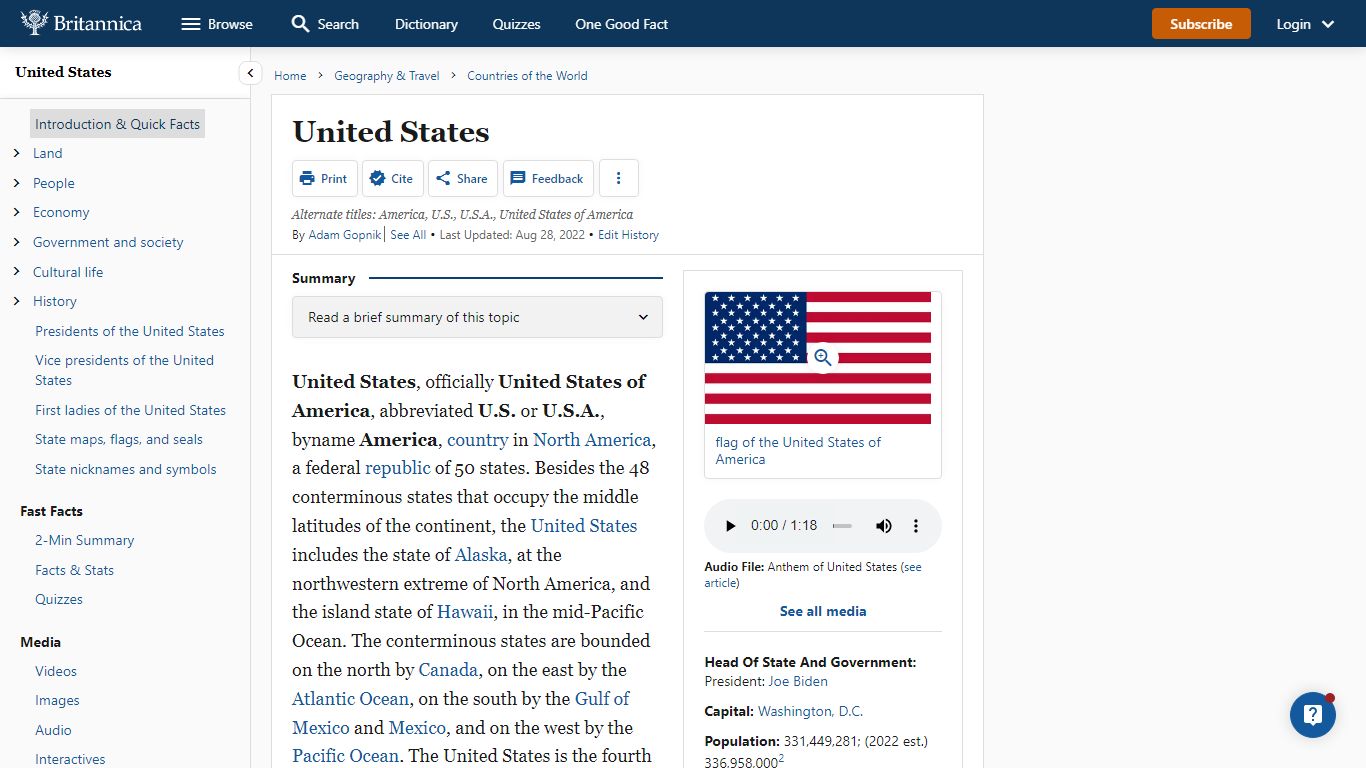Click the orange Subscribe button
Viewport: 1366px width, 768px height.
(1201, 24)
